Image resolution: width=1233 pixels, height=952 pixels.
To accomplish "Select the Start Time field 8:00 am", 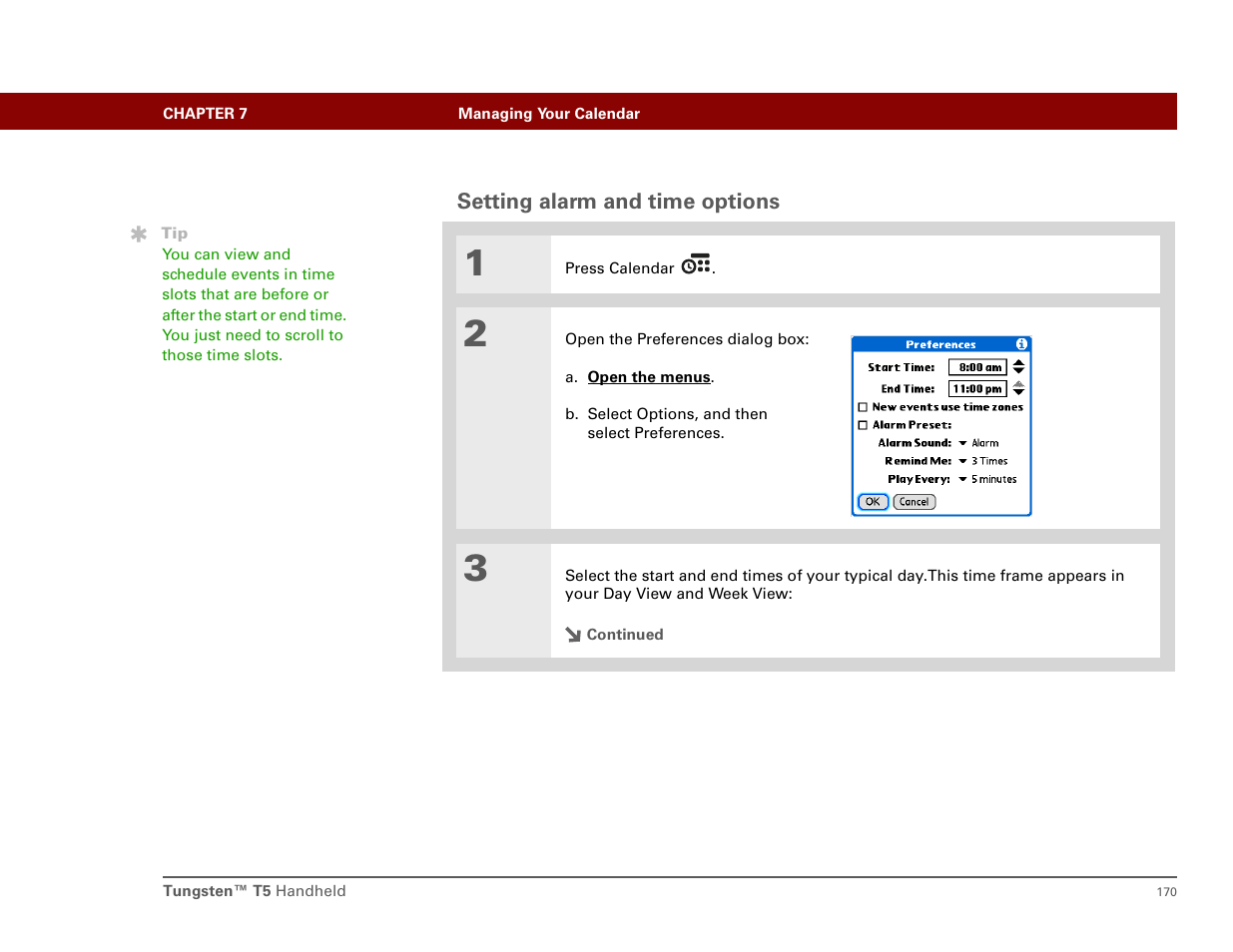I will 977,367.
